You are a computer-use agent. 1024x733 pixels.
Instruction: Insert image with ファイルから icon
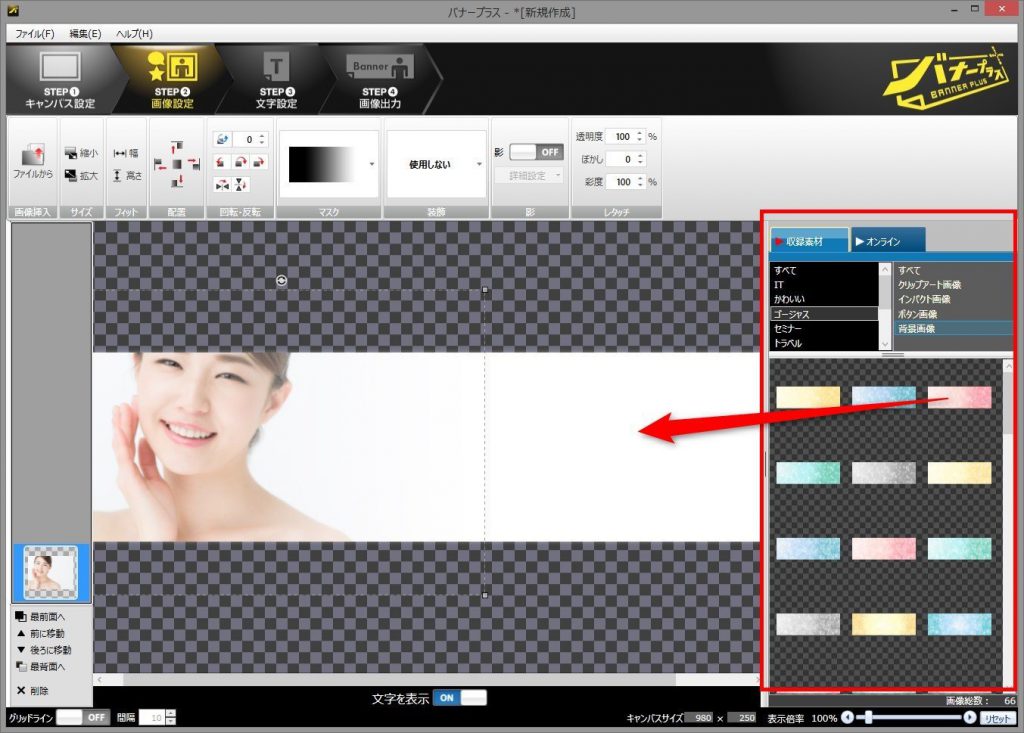pos(33,162)
